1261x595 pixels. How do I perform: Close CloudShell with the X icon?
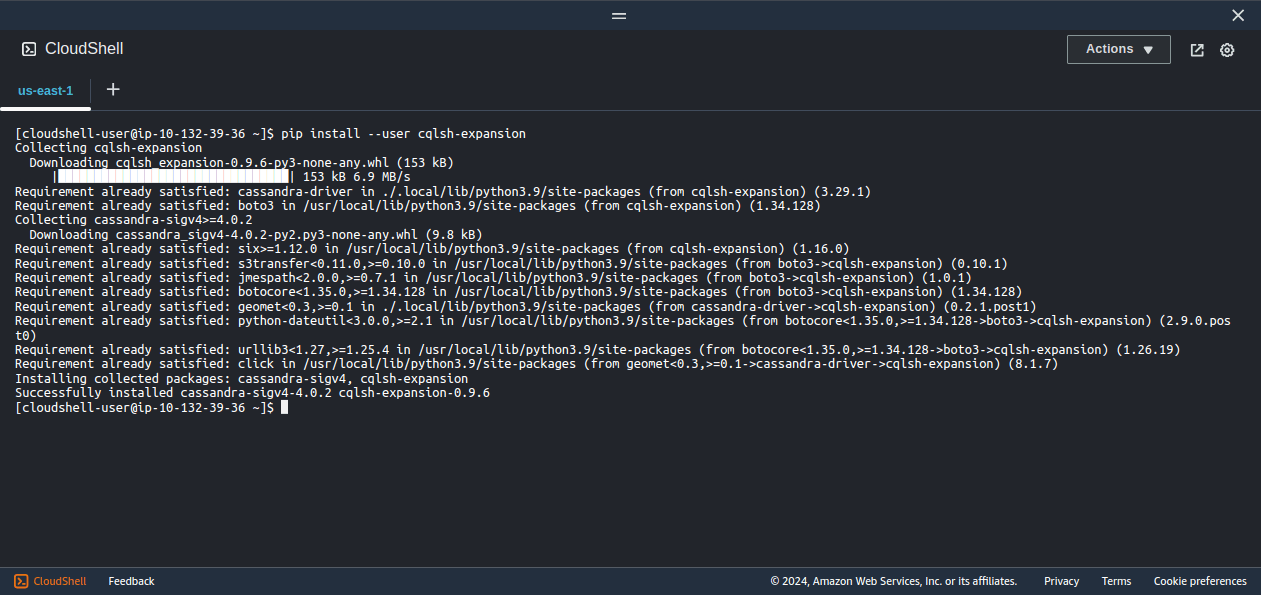coord(1237,15)
